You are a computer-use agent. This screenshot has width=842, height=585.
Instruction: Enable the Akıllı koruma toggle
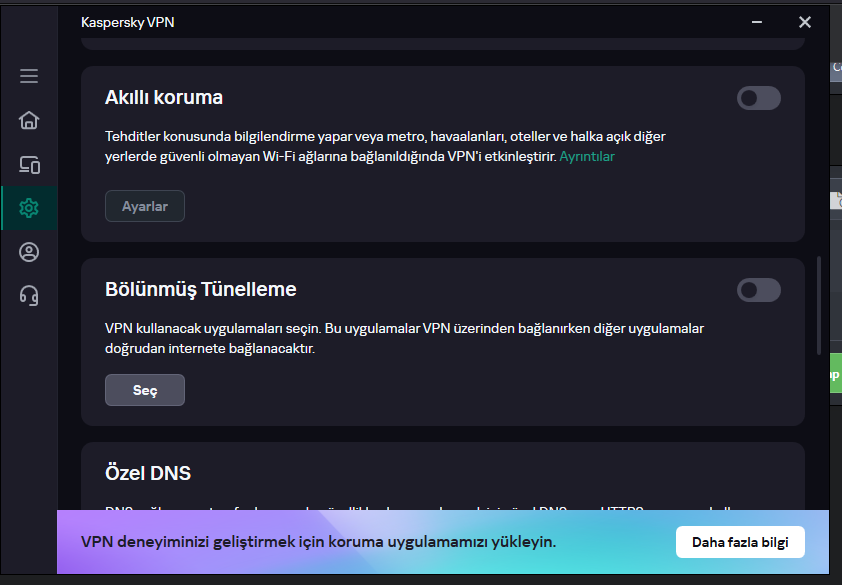(759, 98)
